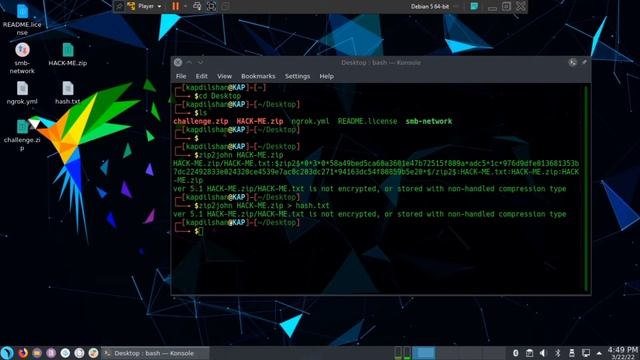Click HACK-ME.zip in the ls output
640x360 pixels.
(260, 121)
